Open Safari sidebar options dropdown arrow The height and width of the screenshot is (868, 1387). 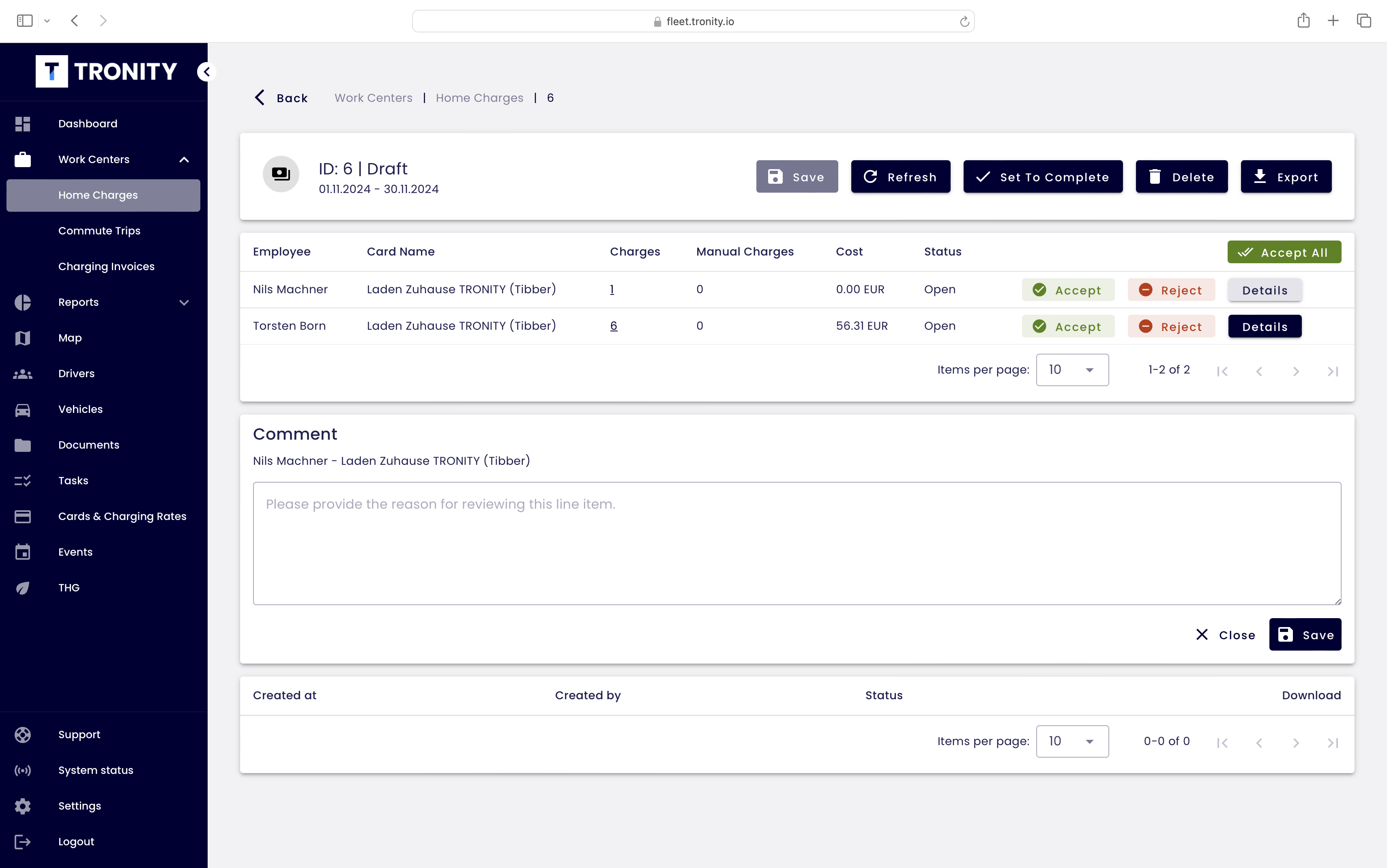pos(47,21)
